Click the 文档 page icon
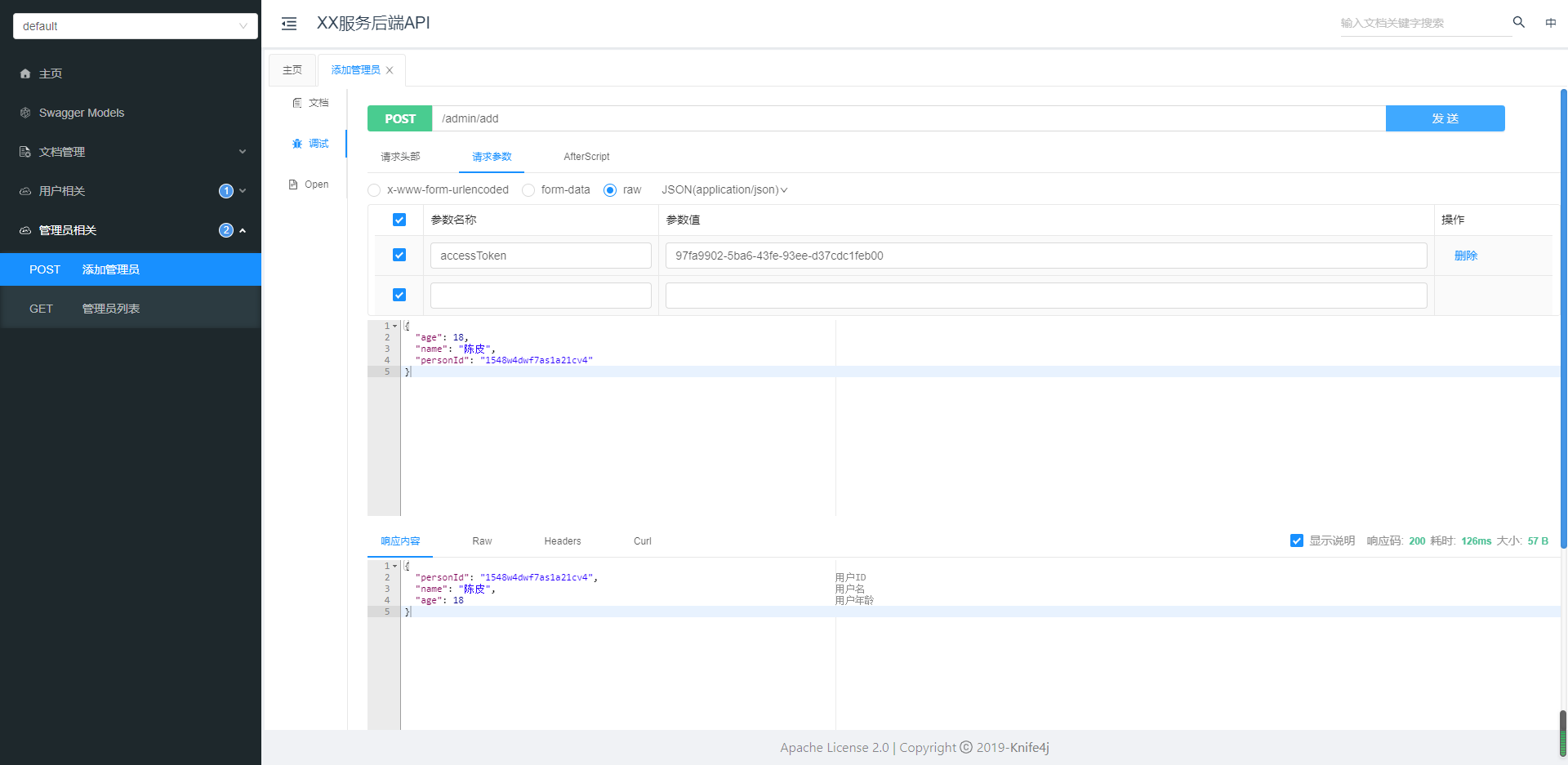Screen dimensions: 1568x765 (297, 103)
